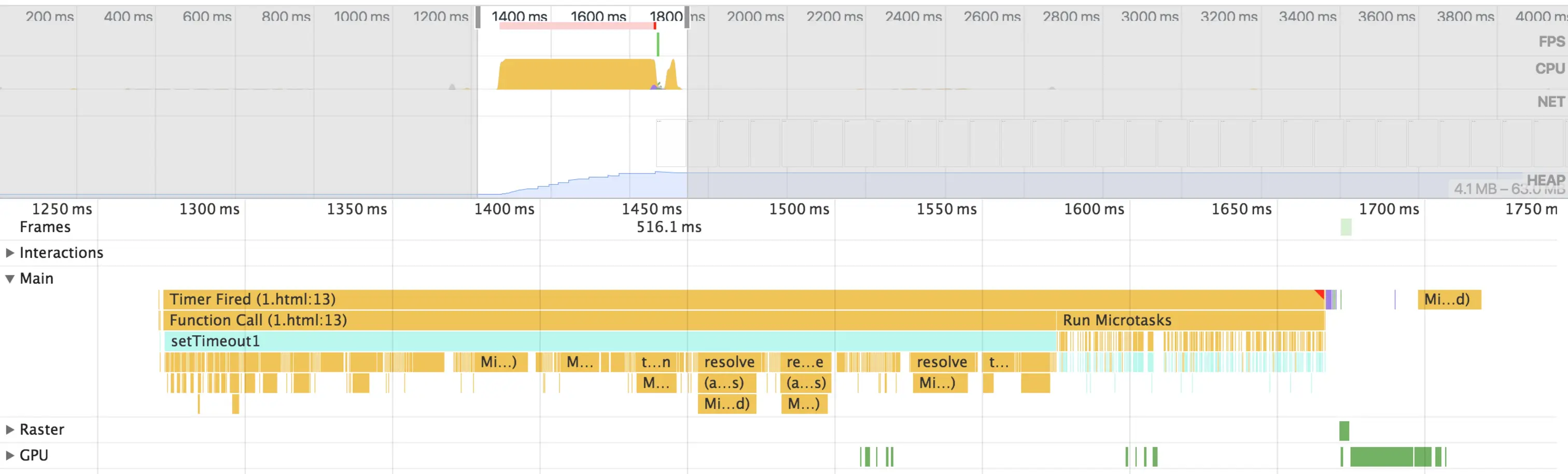Select the 't...n' function block

pyautogui.click(x=655, y=362)
